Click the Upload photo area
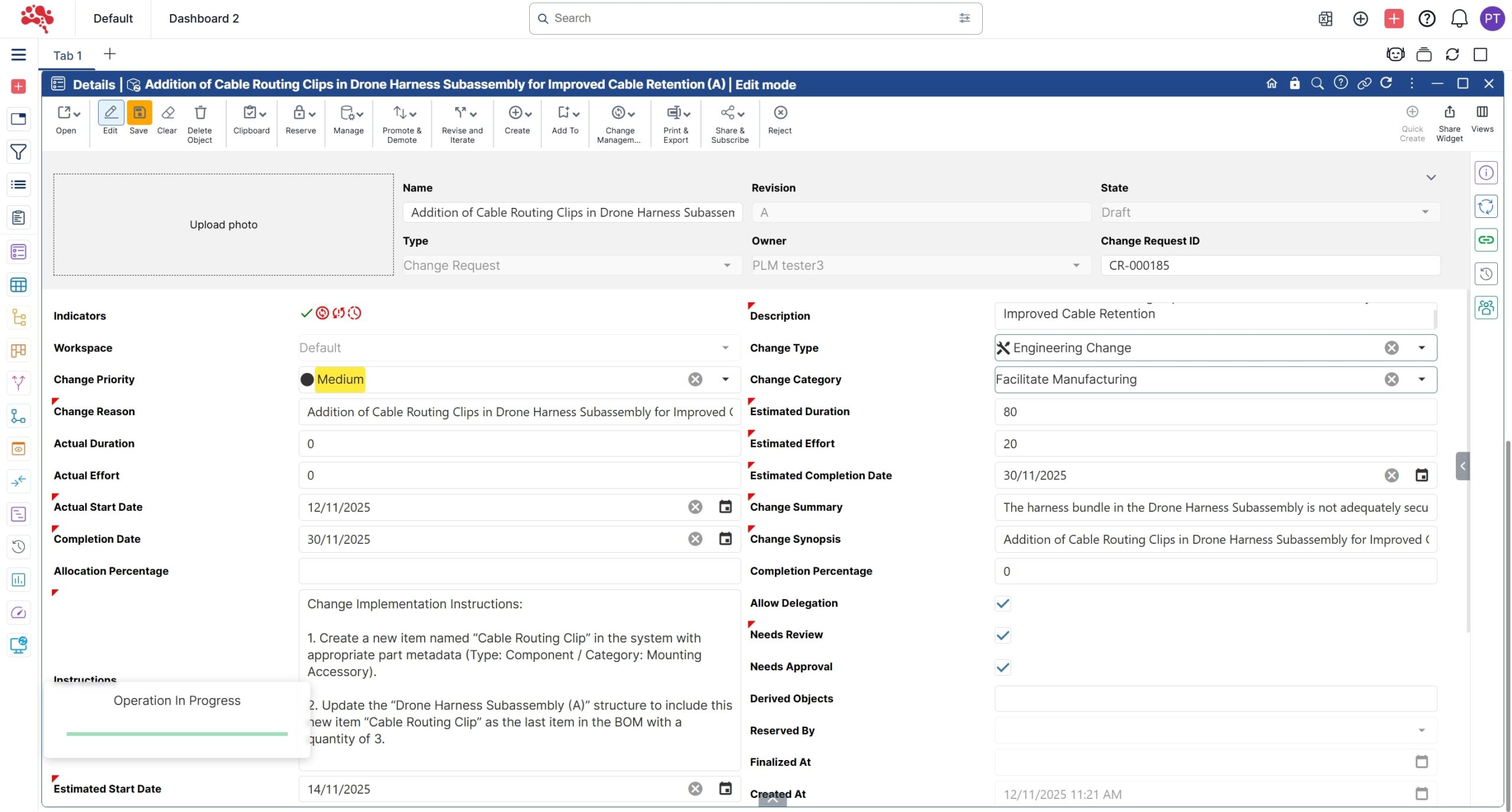This screenshot has height=812, width=1512. pos(223,224)
